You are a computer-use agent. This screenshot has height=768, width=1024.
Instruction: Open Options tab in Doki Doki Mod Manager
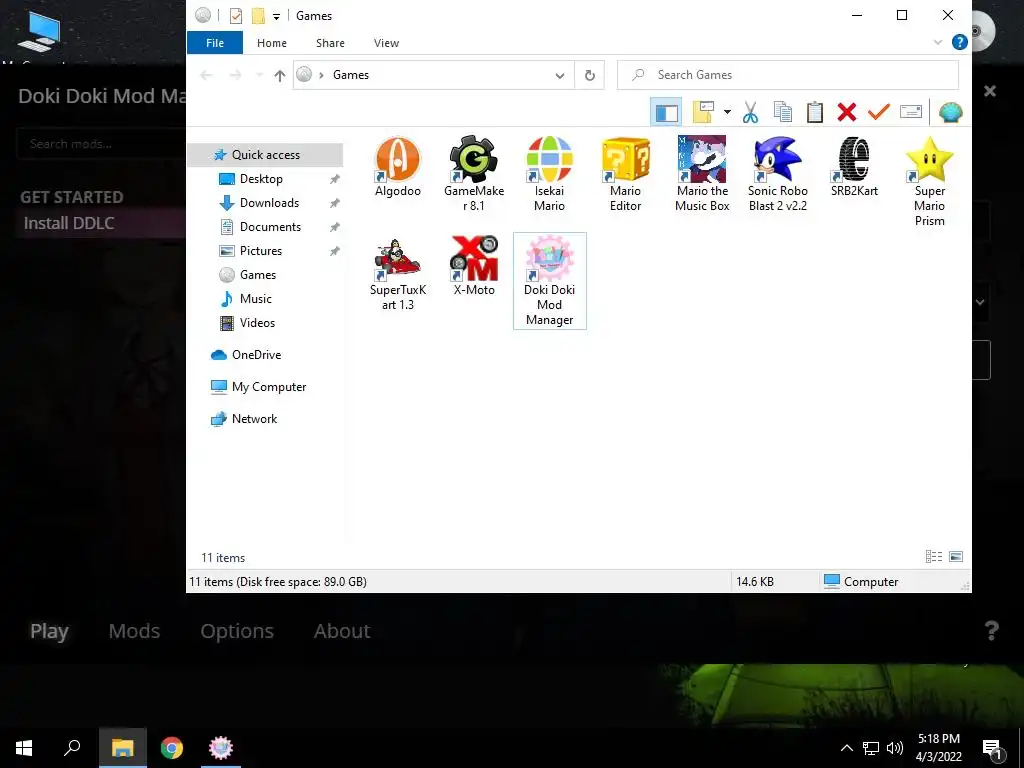237,631
